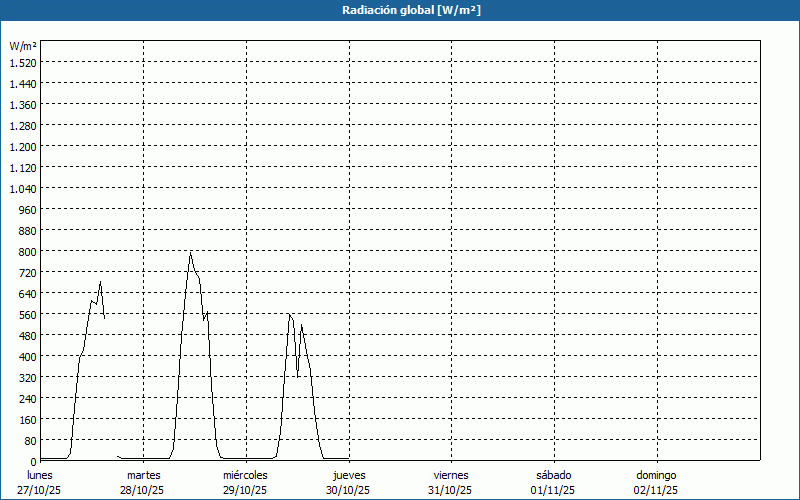Click the 560 y-axis value label
The height and width of the screenshot is (500, 800).
[x=27, y=314]
